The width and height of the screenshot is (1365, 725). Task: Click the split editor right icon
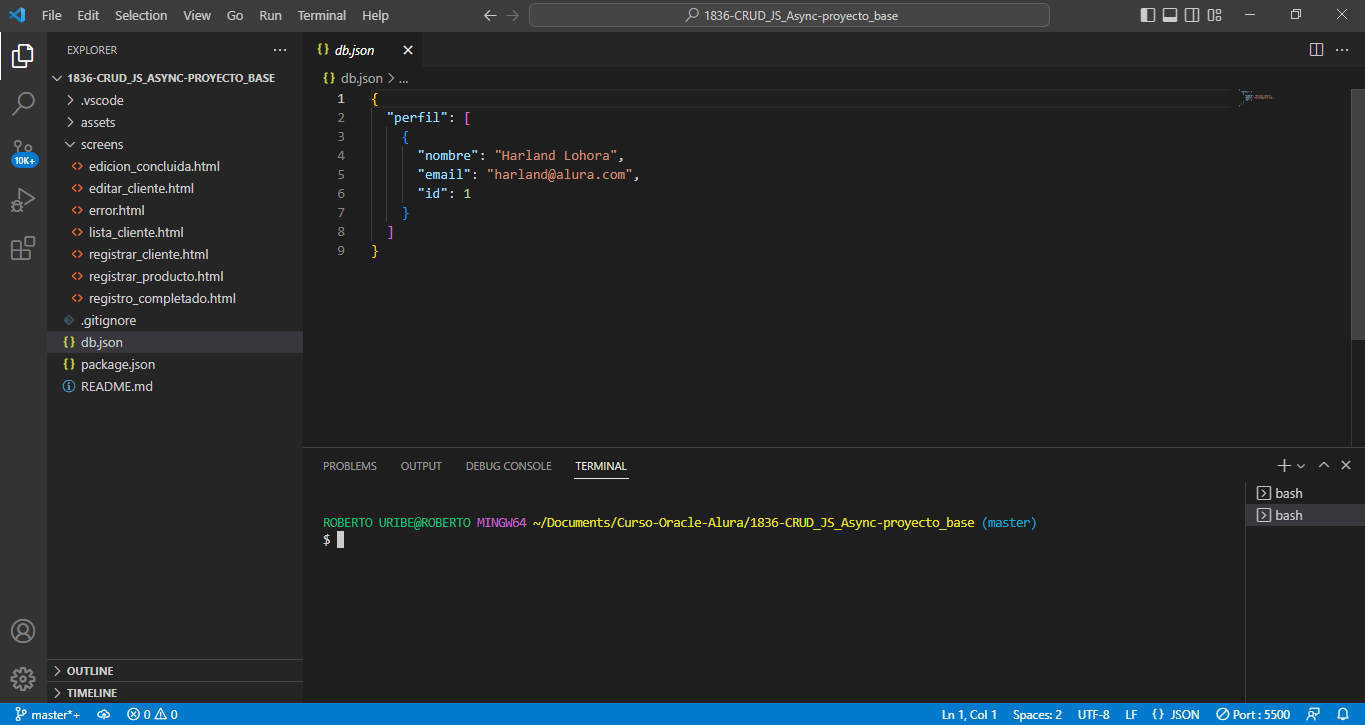pos(1316,50)
